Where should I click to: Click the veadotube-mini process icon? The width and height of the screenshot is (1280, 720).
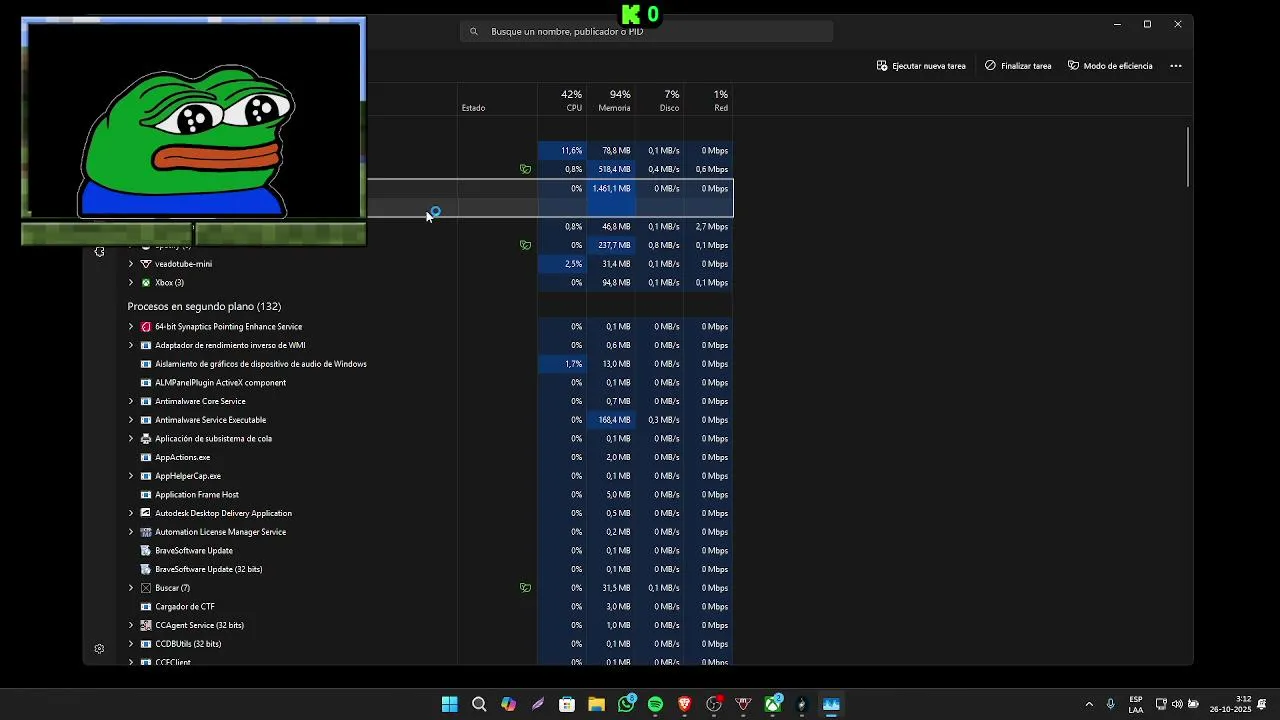146,264
